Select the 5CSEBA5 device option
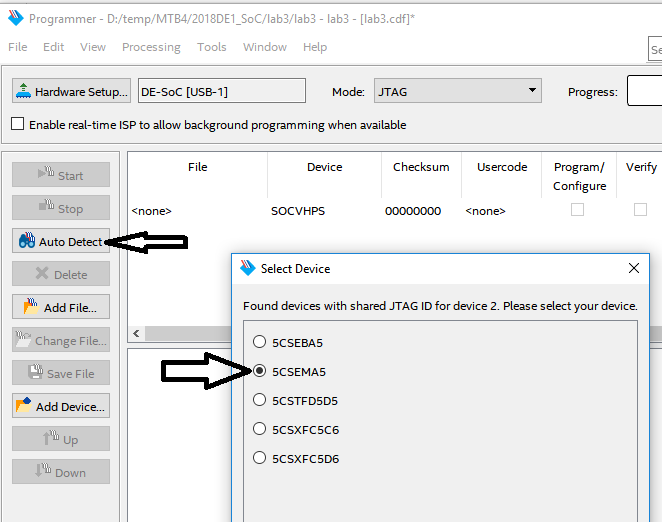The width and height of the screenshot is (662, 522). coord(259,342)
